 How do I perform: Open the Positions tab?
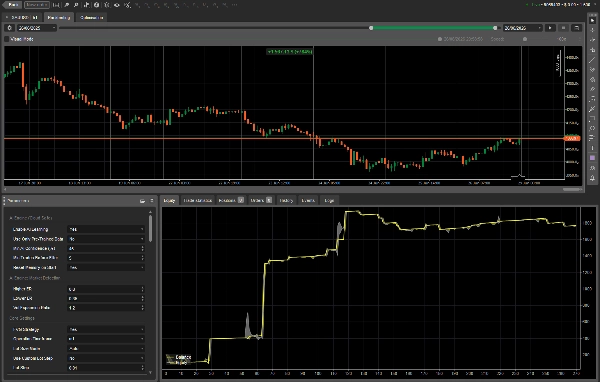[231, 200]
